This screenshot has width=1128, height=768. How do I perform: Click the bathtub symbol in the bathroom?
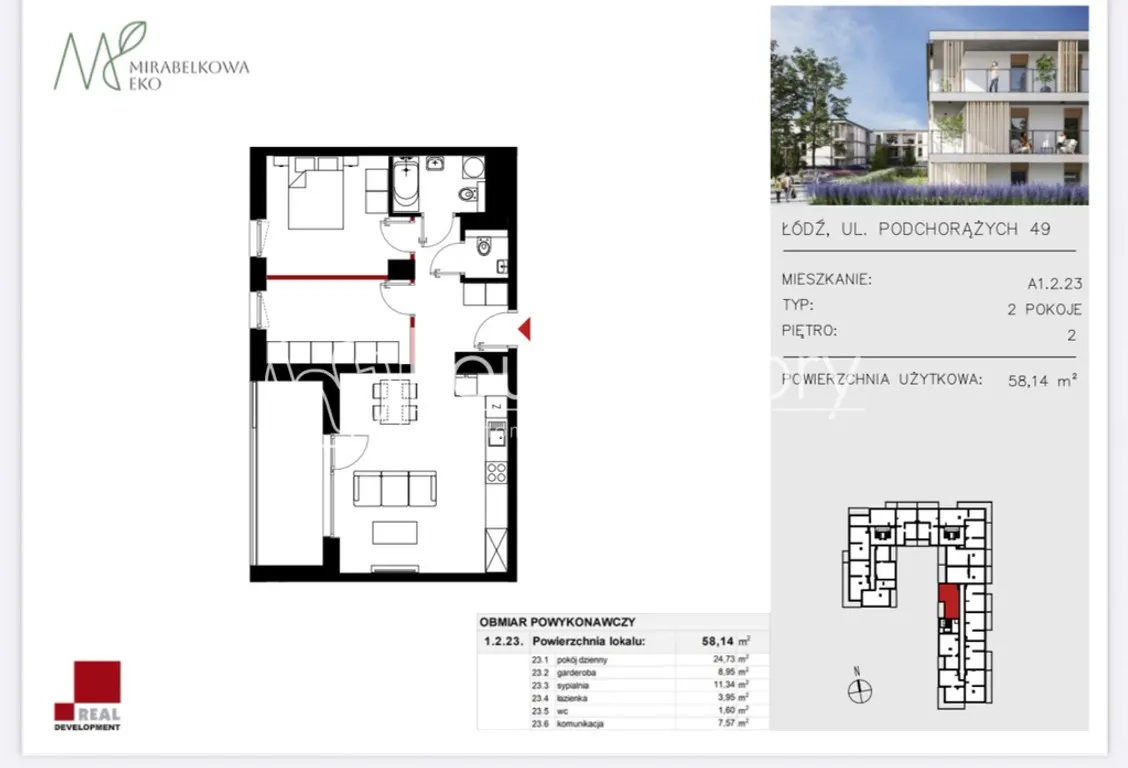tap(406, 184)
